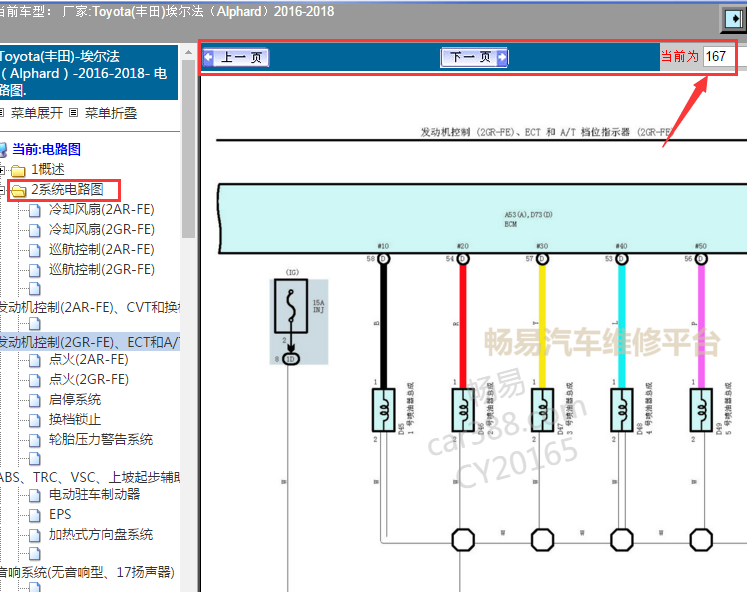Click document icon beside 换档锁止
Image resolution: width=747 pixels, height=592 pixels.
(x=35, y=420)
